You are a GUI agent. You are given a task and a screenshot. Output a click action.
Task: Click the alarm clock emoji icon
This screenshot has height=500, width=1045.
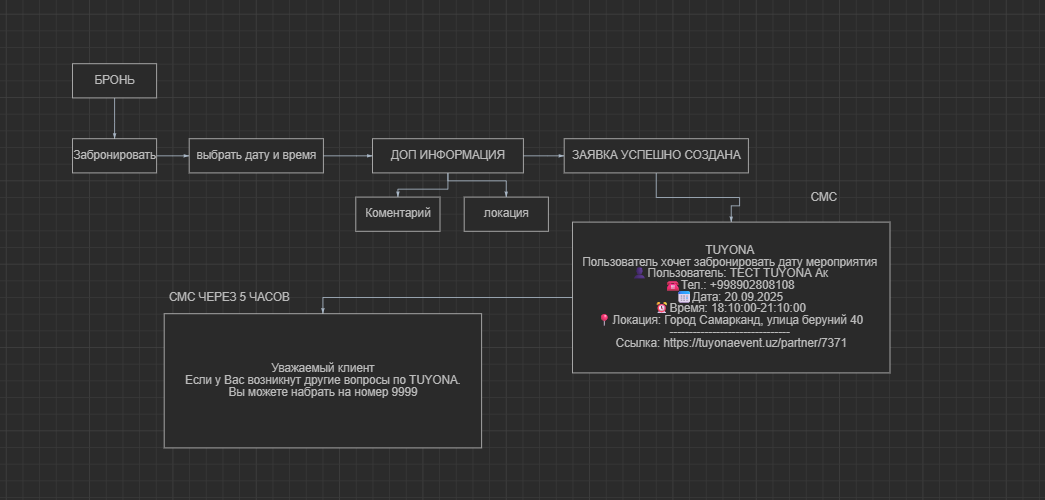coord(661,308)
